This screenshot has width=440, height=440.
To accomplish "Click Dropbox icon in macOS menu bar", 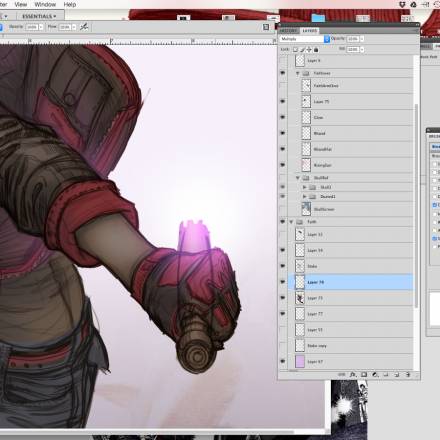I will 402,4.
